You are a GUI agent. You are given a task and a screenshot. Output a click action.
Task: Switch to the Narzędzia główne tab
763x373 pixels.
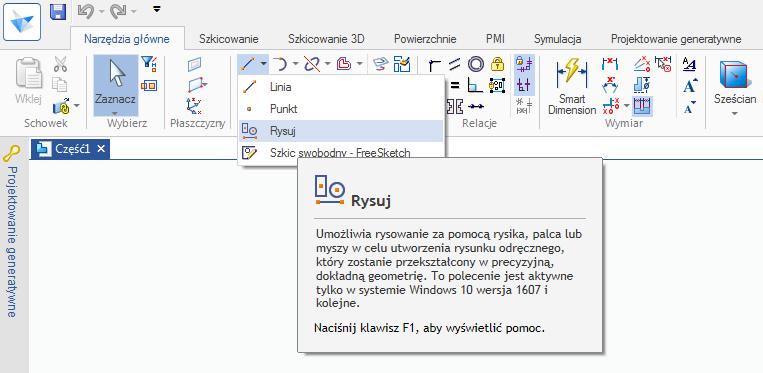pyautogui.click(x=127, y=39)
